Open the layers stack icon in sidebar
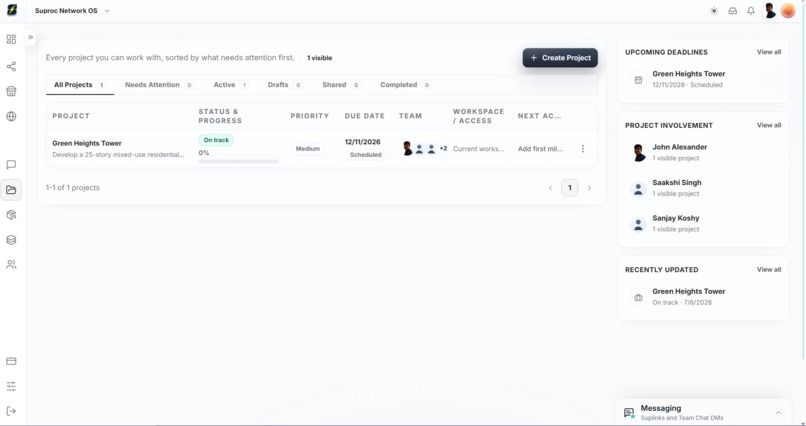 (x=11, y=240)
